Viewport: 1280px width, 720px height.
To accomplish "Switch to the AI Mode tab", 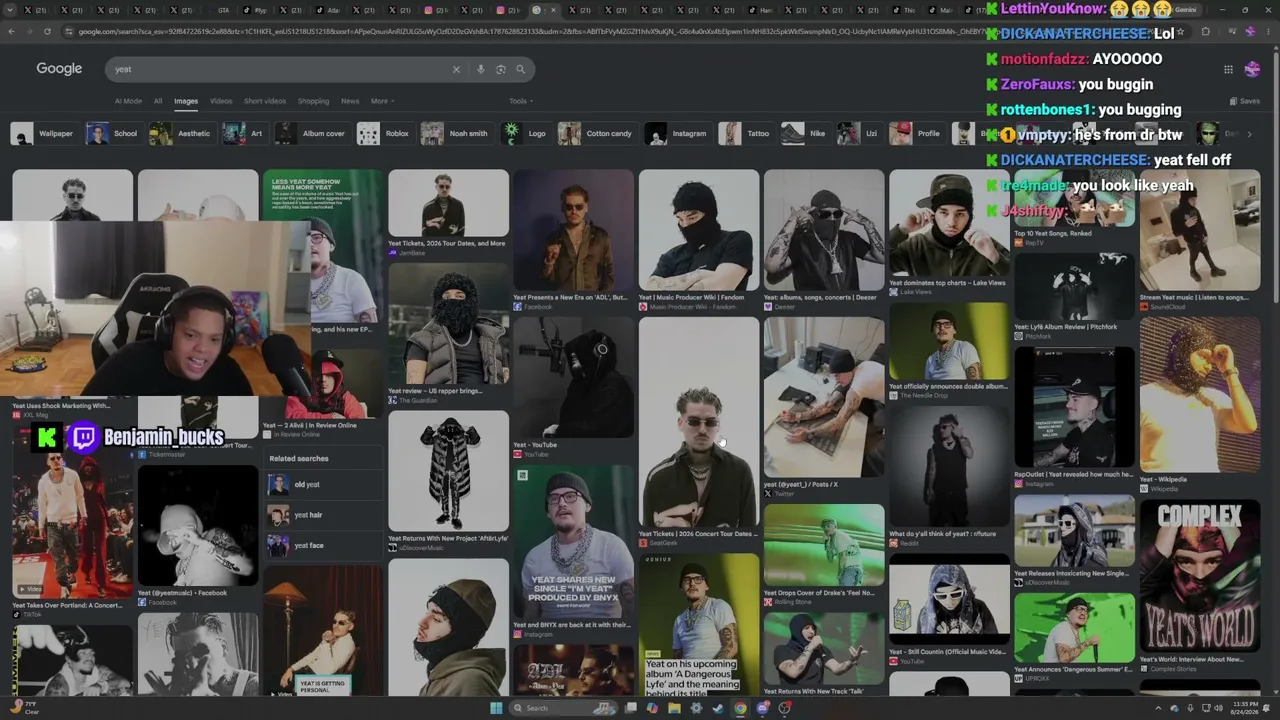I will [128, 101].
